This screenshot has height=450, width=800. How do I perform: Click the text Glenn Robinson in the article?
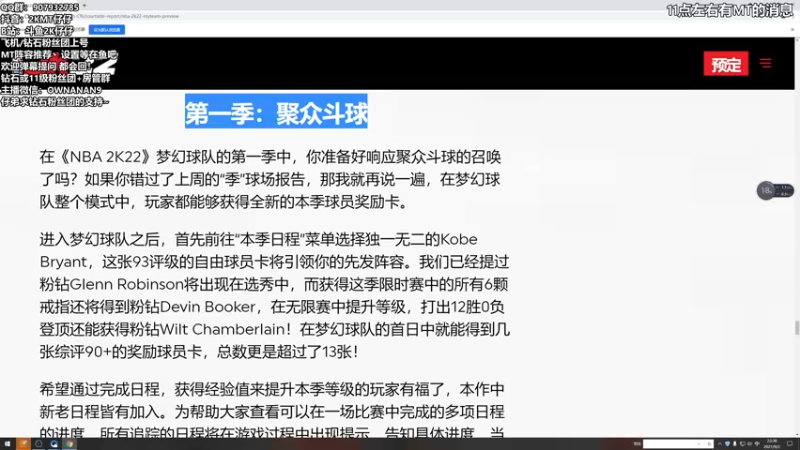[x=126, y=284]
